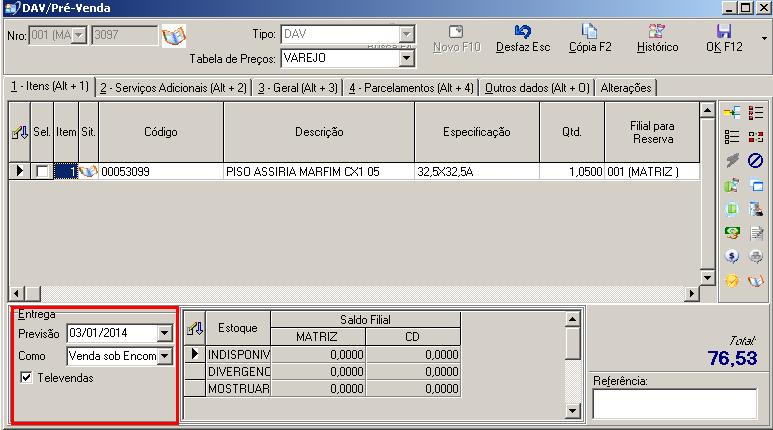This screenshot has width=773, height=430.
Task: Click the blue prohibition circle icon
Action: pyautogui.click(x=755, y=160)
